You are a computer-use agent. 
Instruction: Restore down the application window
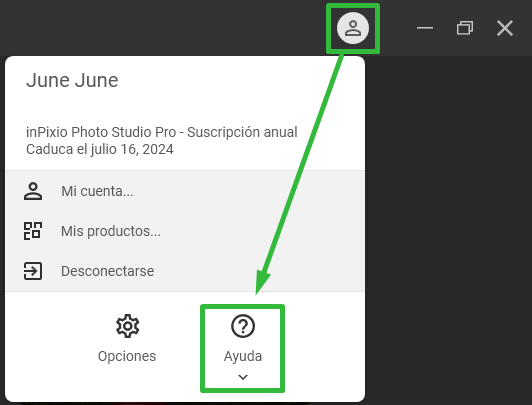pyautogui.click(x=465, y=28)
